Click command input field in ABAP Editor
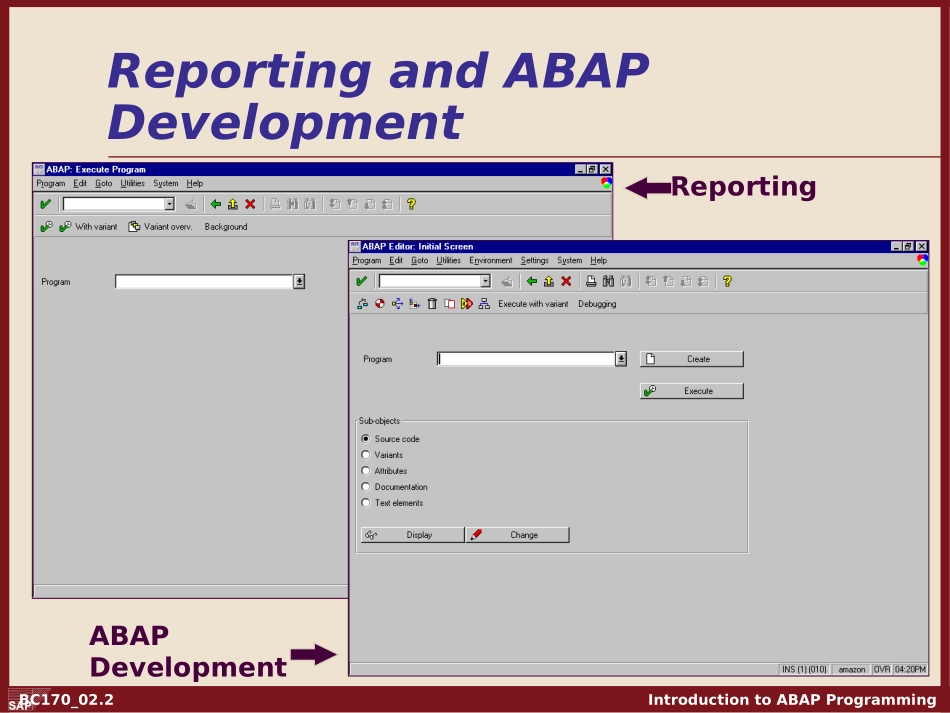The height and width of the screenshot is (713, 950). click(430, 281)
